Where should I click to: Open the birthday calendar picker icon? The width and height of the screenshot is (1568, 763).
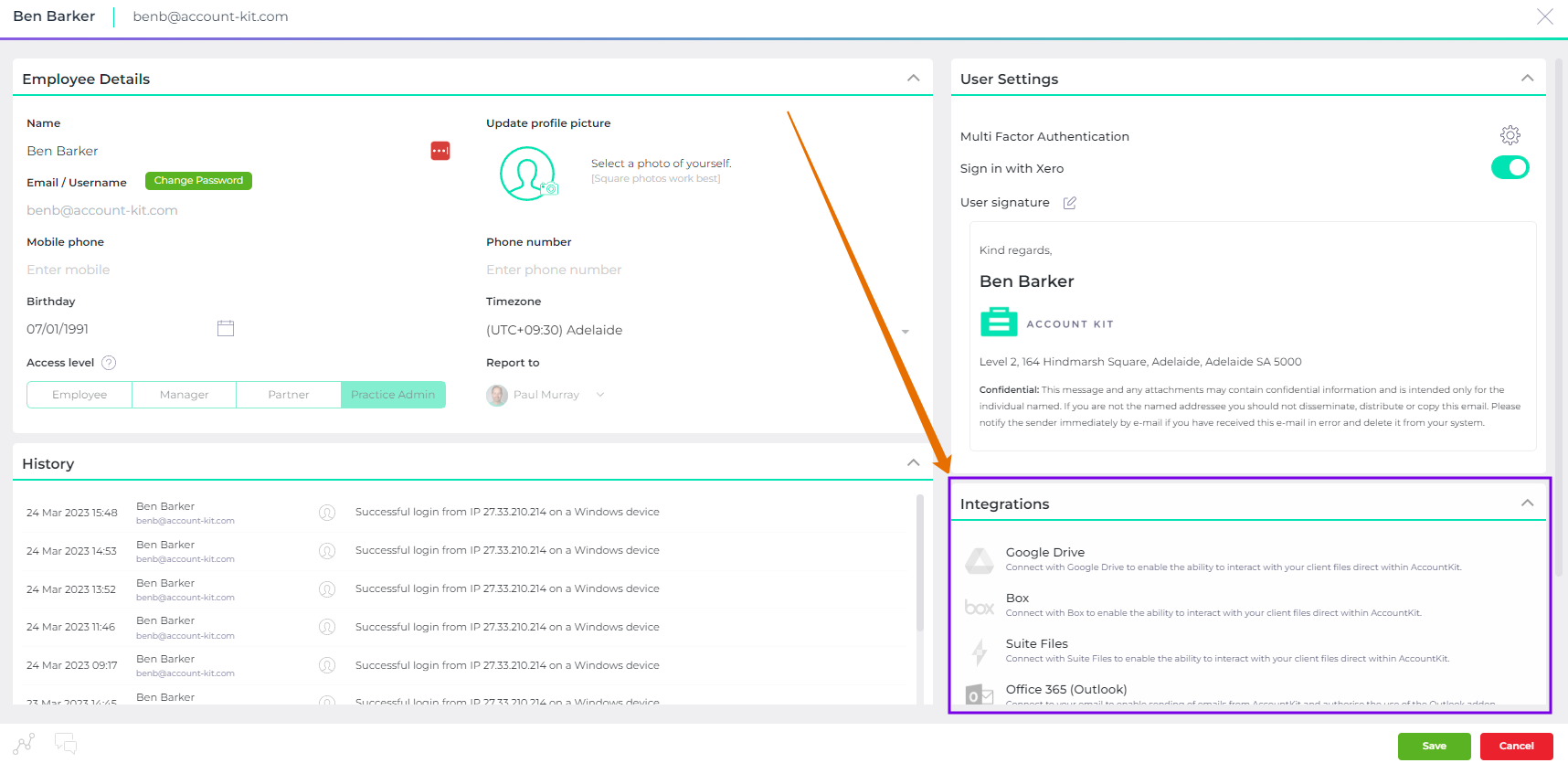pyautogui.click(x=226, y=328)
